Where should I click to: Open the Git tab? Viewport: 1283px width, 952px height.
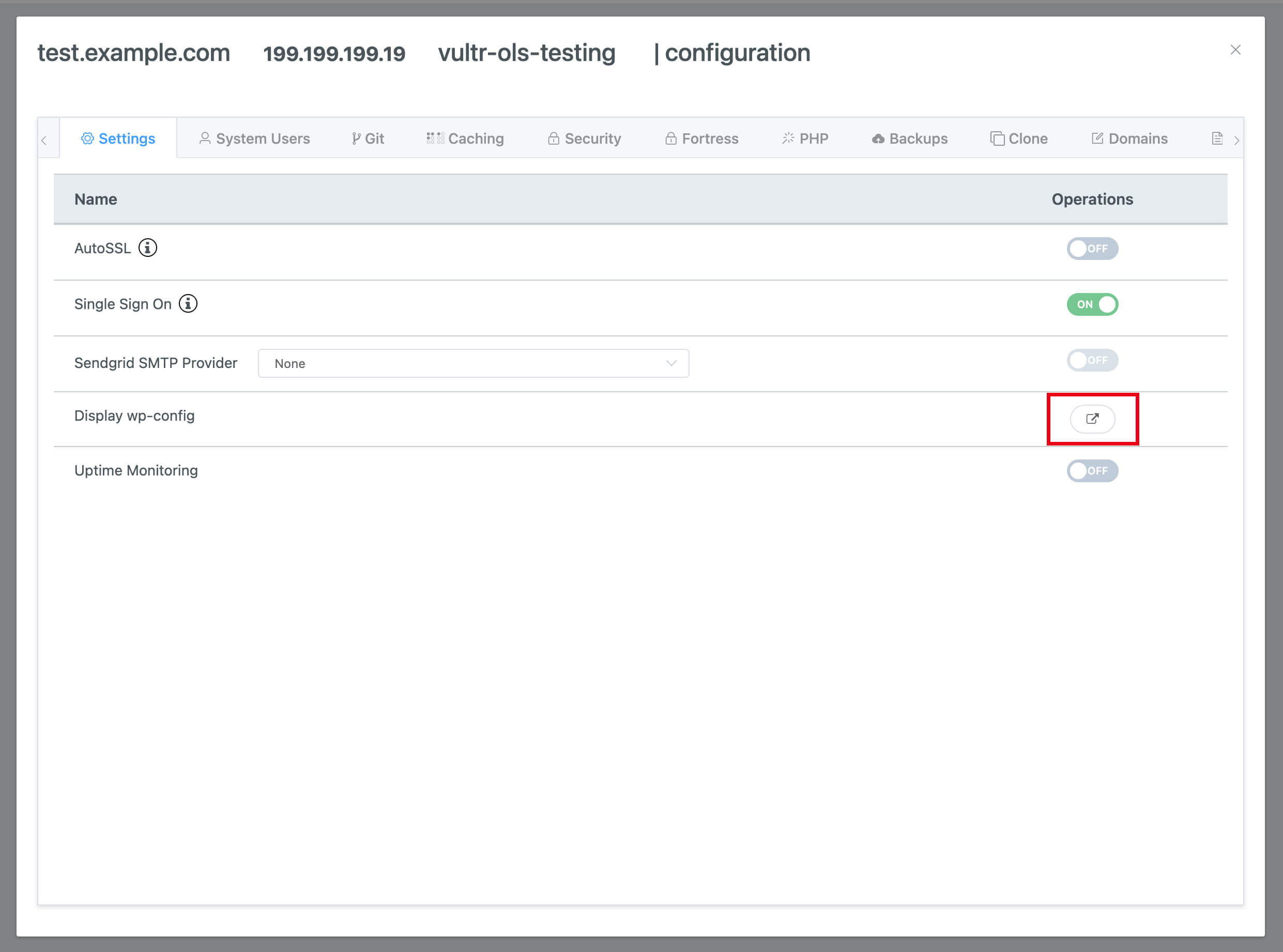click(368, 139)
